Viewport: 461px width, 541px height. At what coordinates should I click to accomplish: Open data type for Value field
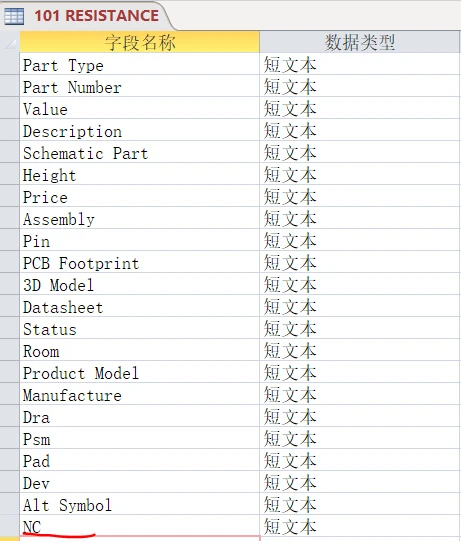tap(360, 108)
